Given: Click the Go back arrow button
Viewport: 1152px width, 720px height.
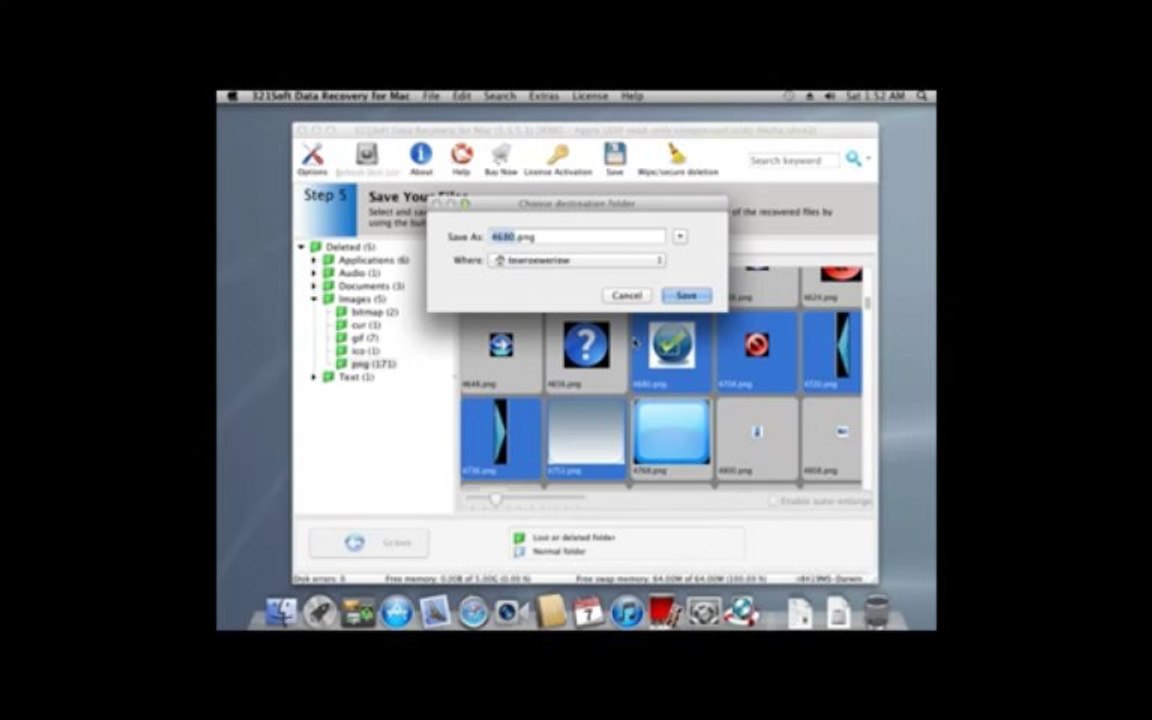Looking at the screenshot, I should click(x=370, y=543).
